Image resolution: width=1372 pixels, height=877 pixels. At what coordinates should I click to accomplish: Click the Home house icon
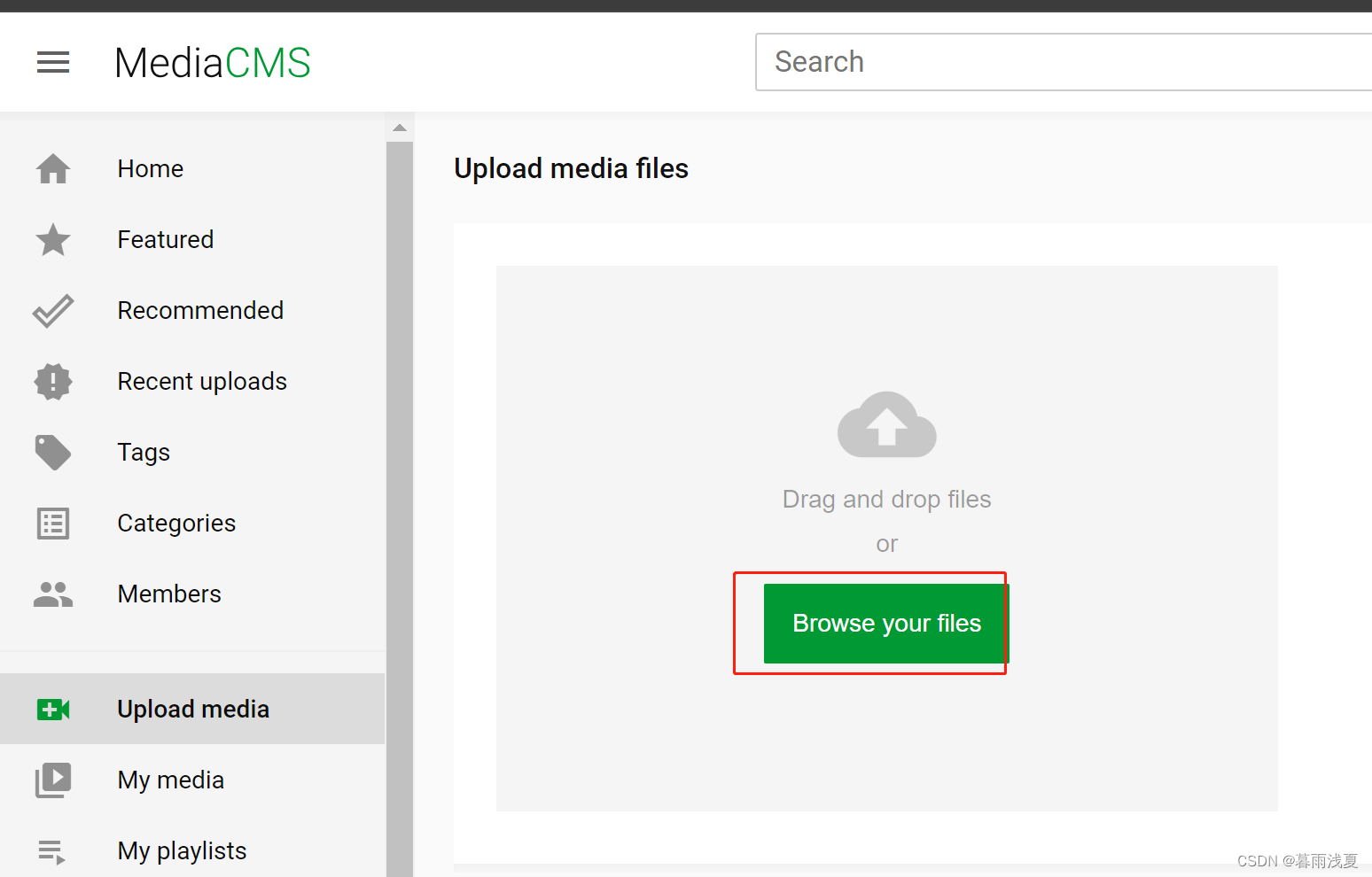(x=53, y=168)
